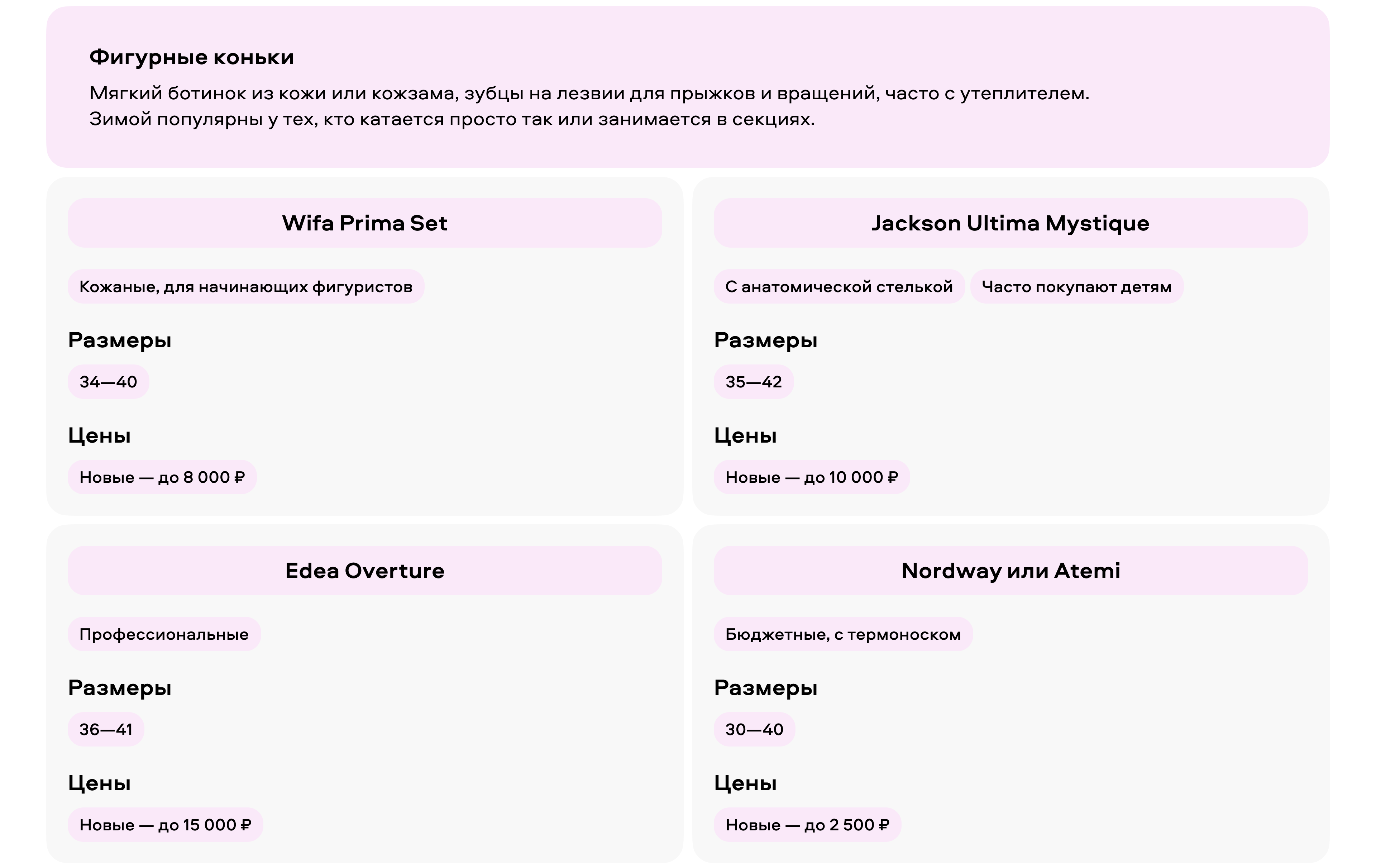Click the "С анатомической стелькой" tag
This screenshot has height=868, width=1376.
click(839, 286)
